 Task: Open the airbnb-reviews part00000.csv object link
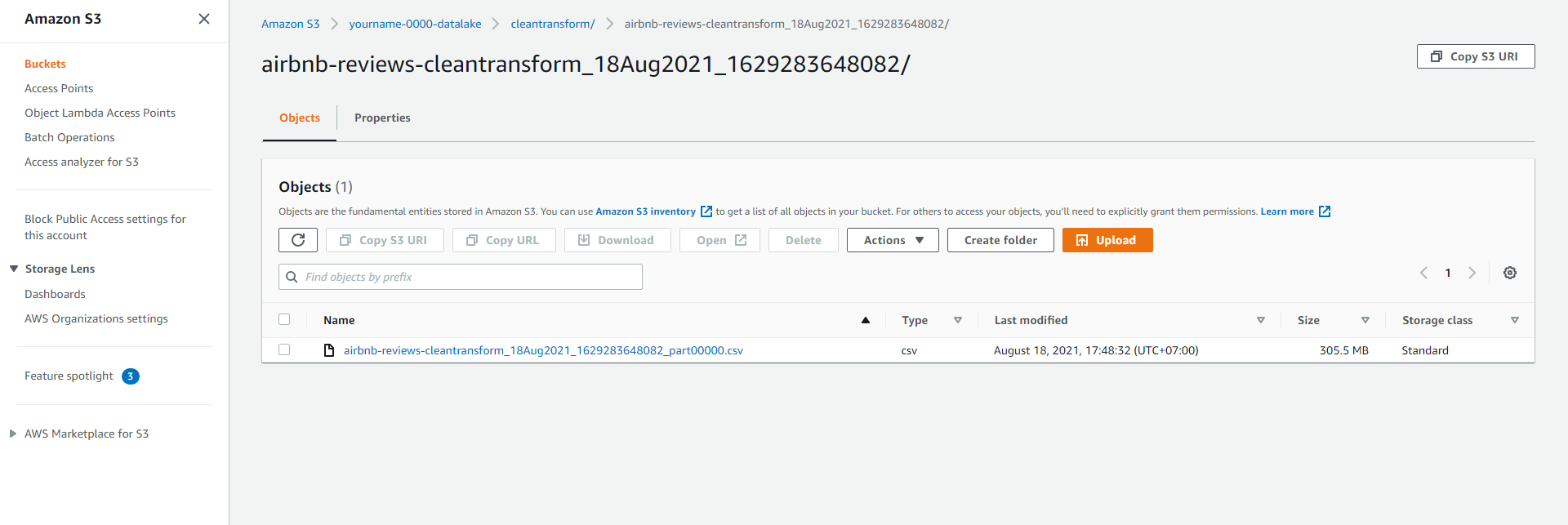543,350
